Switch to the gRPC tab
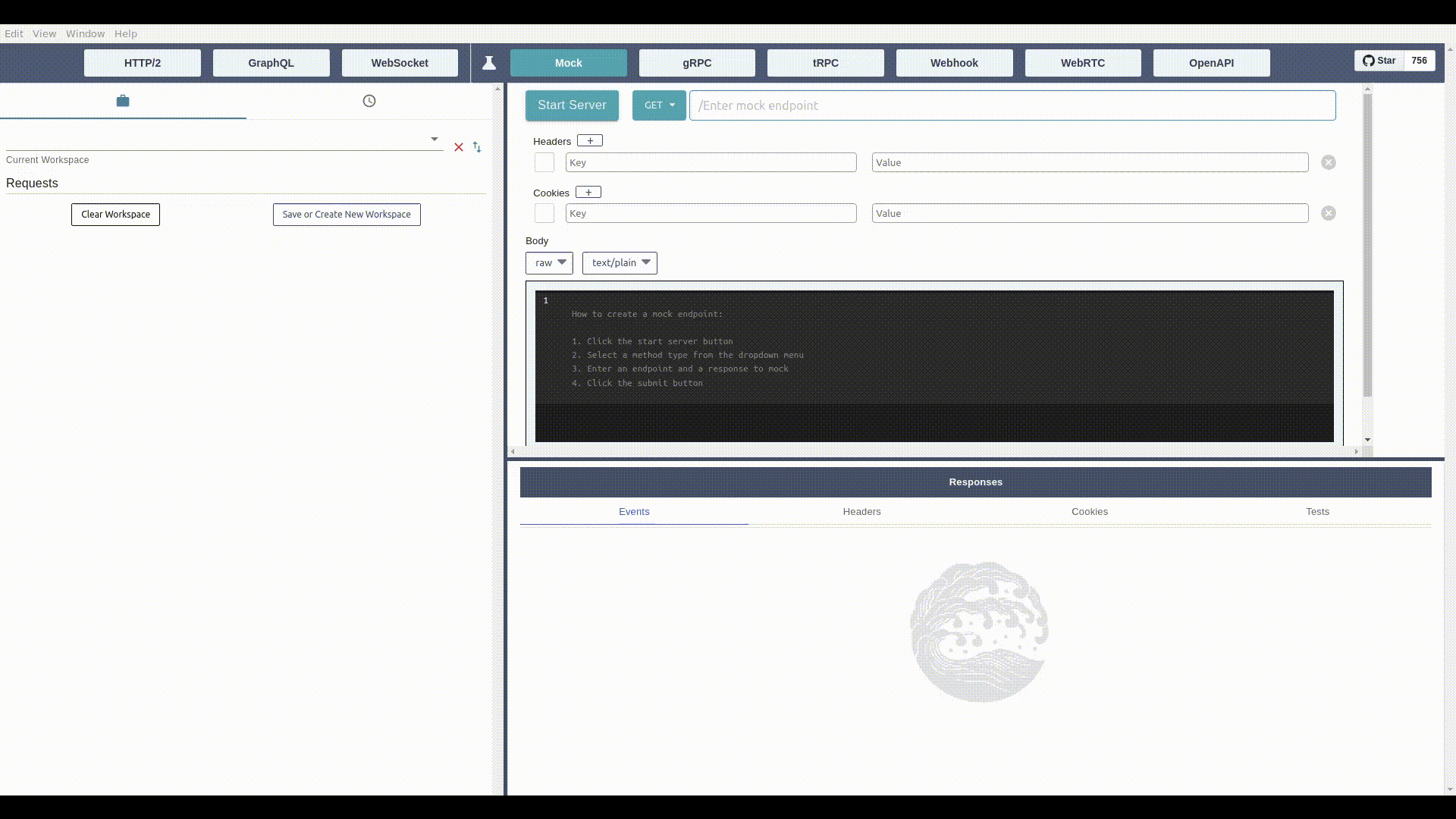The image size is (1456, 819). 697,63
